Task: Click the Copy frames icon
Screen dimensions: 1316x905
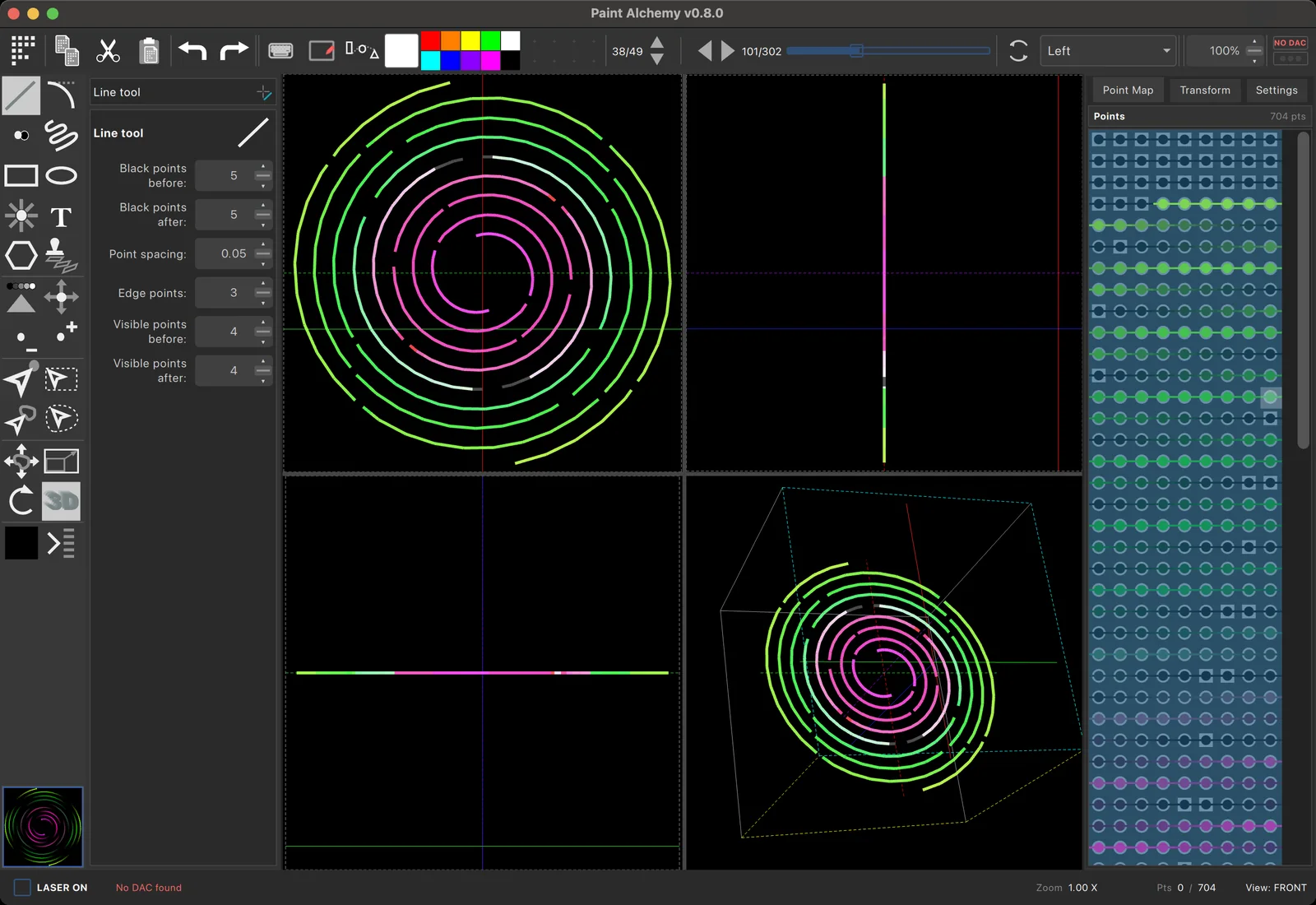Action: tap(67, 51)
